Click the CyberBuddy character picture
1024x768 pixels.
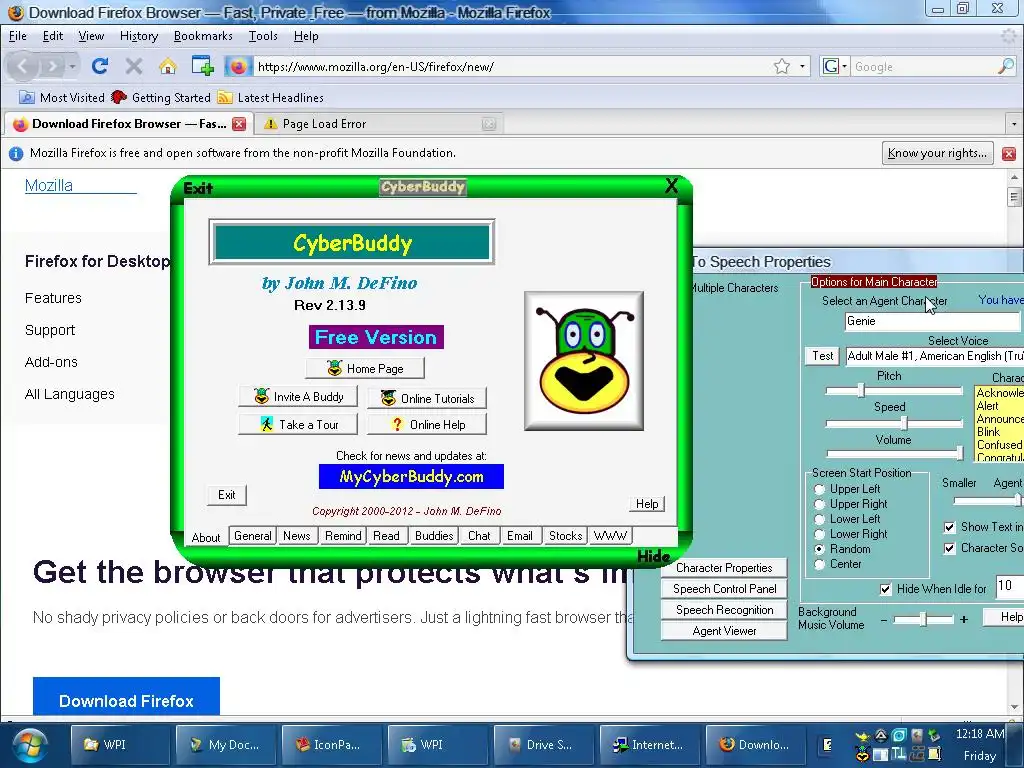click(x=584, y=361)
